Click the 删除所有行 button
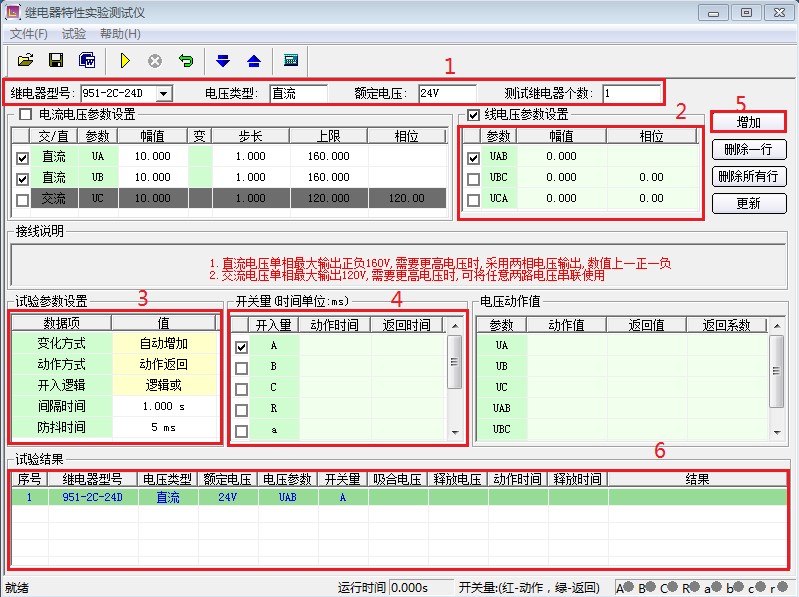Viewport: 799px width, 597px height. (x=748, y=176)
